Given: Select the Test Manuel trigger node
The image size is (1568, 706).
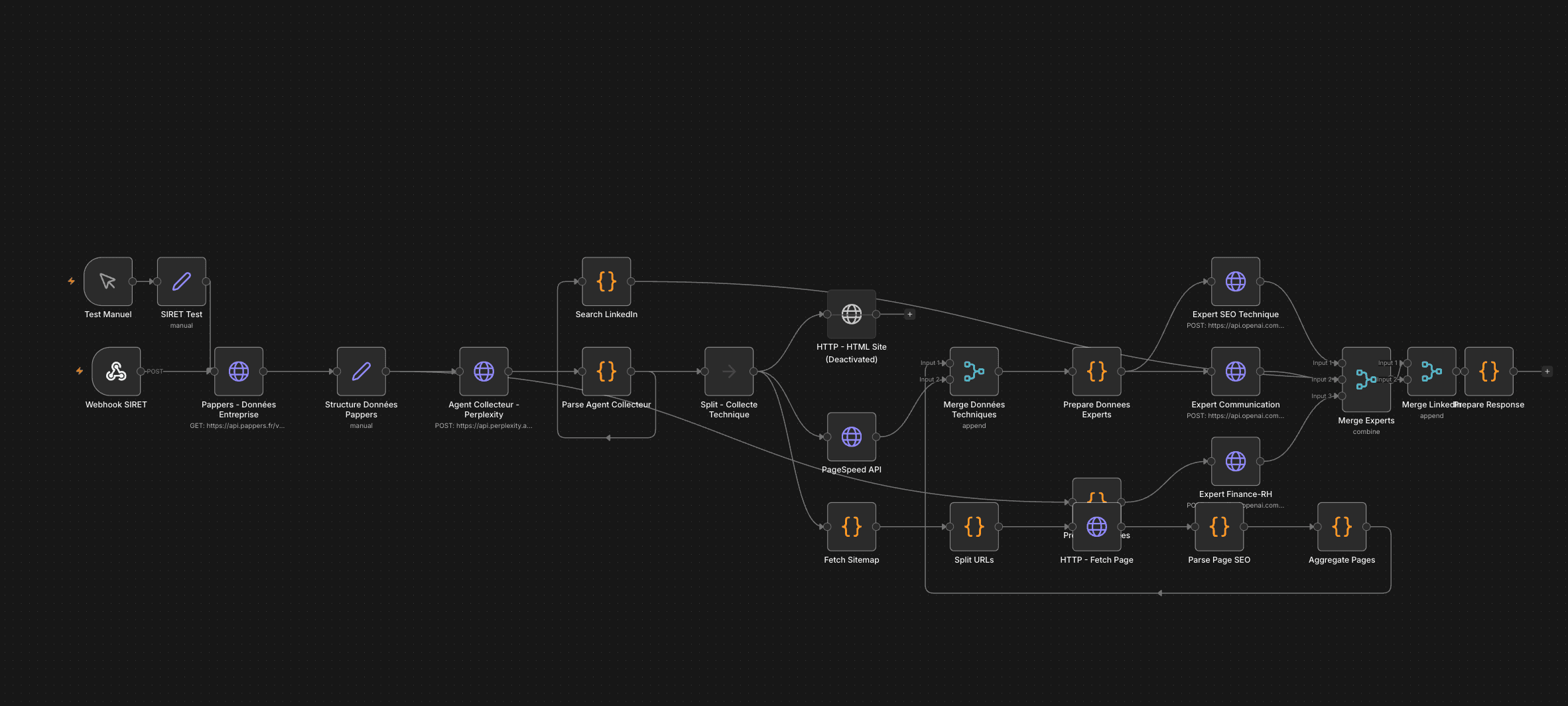Looking at the screenshot, I should (x=108, y=281).
